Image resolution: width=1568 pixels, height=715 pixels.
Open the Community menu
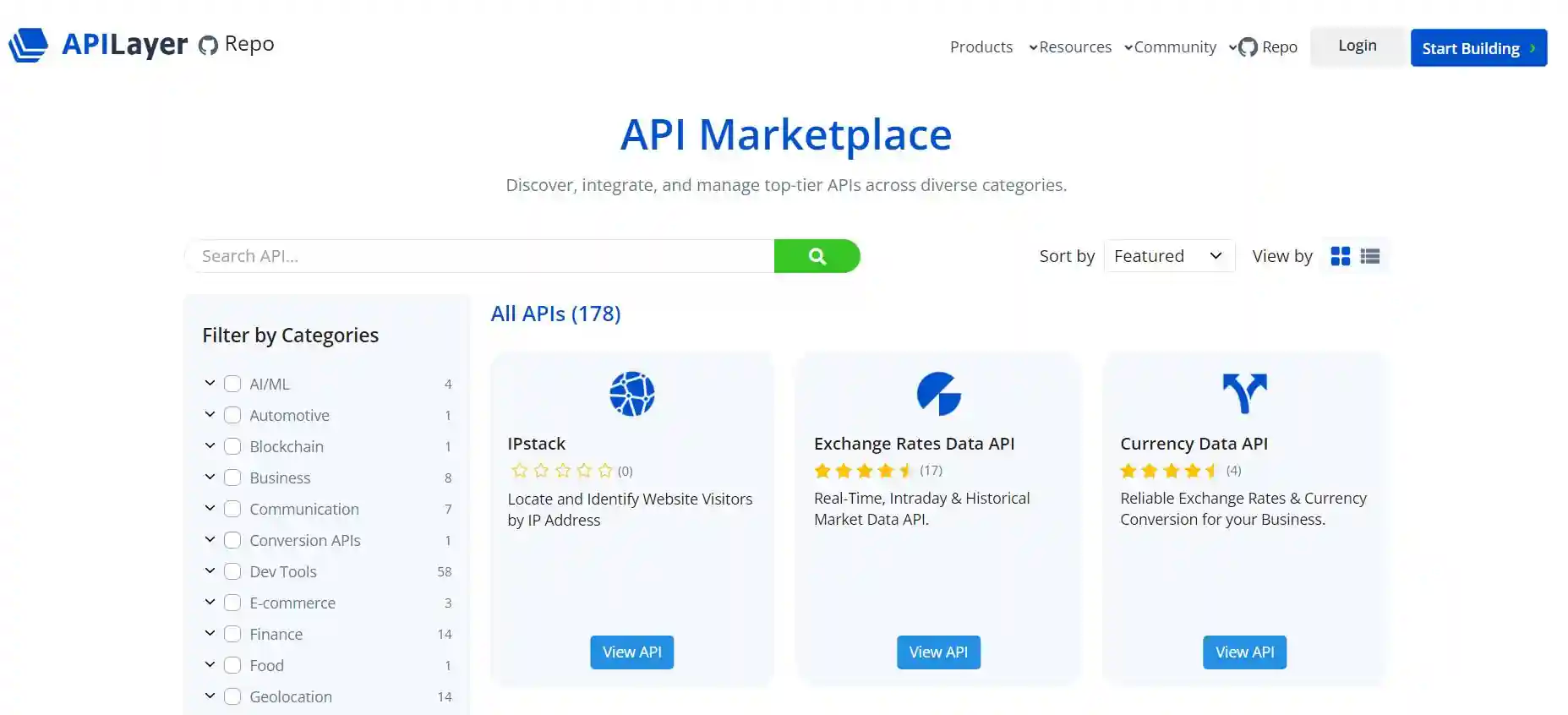[x=1175, y=47]
